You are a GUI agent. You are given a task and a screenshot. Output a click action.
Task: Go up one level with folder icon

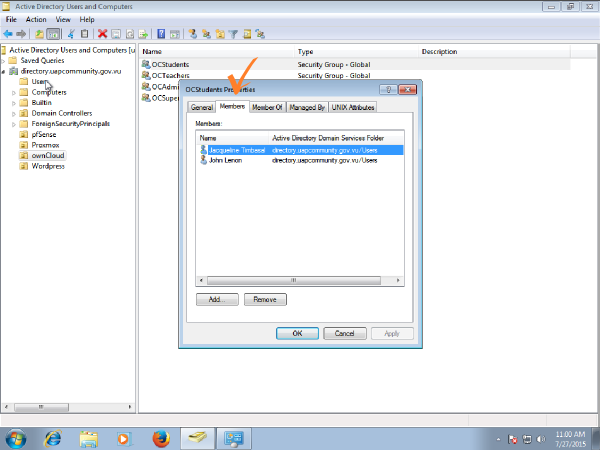(39, 34)
